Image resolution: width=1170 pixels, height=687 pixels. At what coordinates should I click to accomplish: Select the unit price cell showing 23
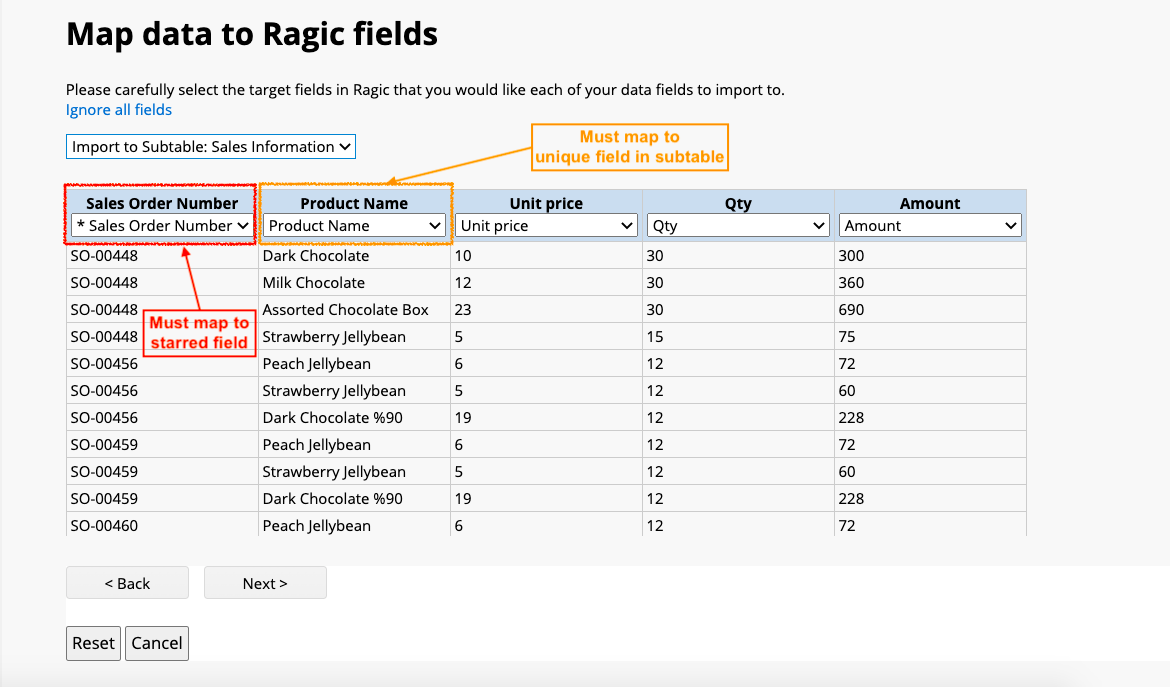pos(463,310)
